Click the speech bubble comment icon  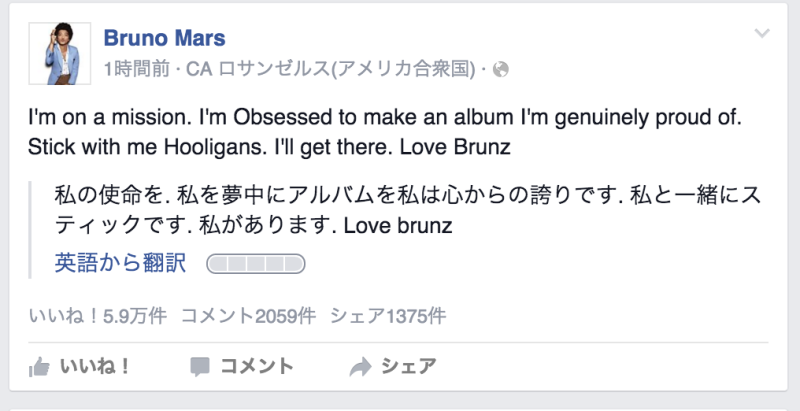tap(200, 367)
